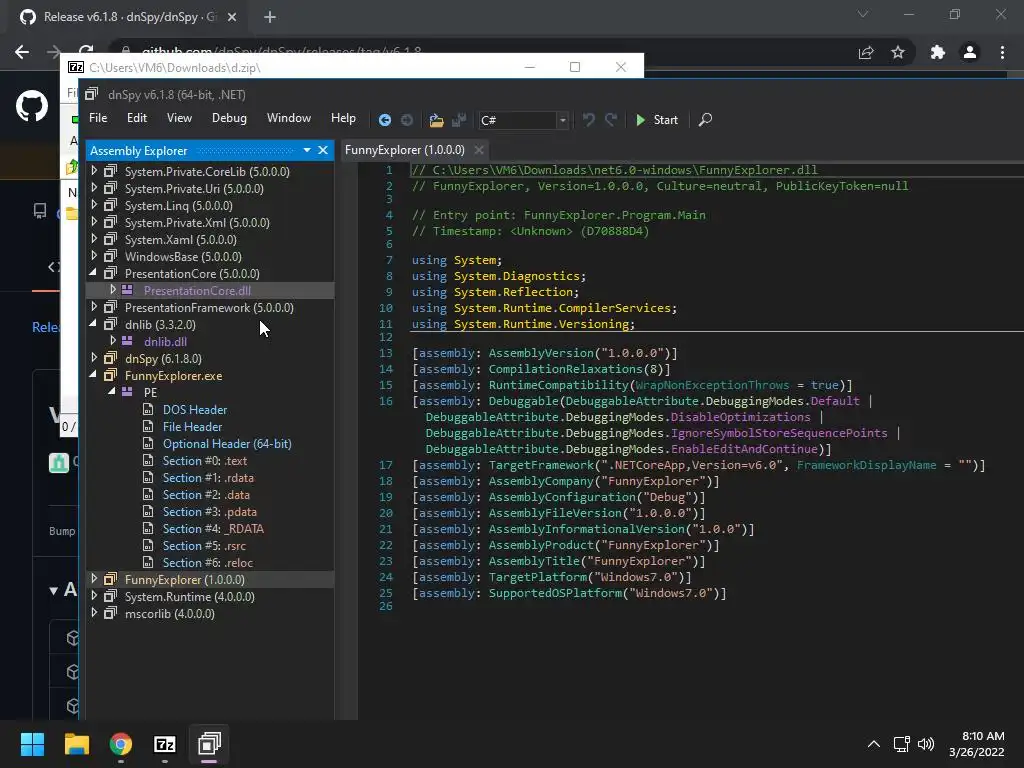
Task: Click the Save all icon in dnSpy toolbar
Action: click(459, 120)
